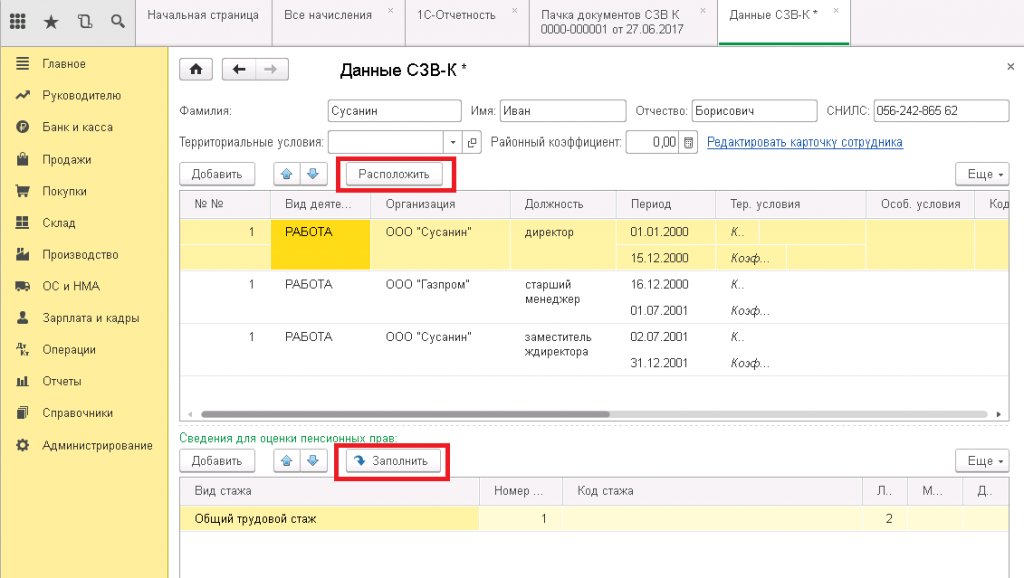
Task: Open Favorites star icon
Action: (x=52, y=21)
